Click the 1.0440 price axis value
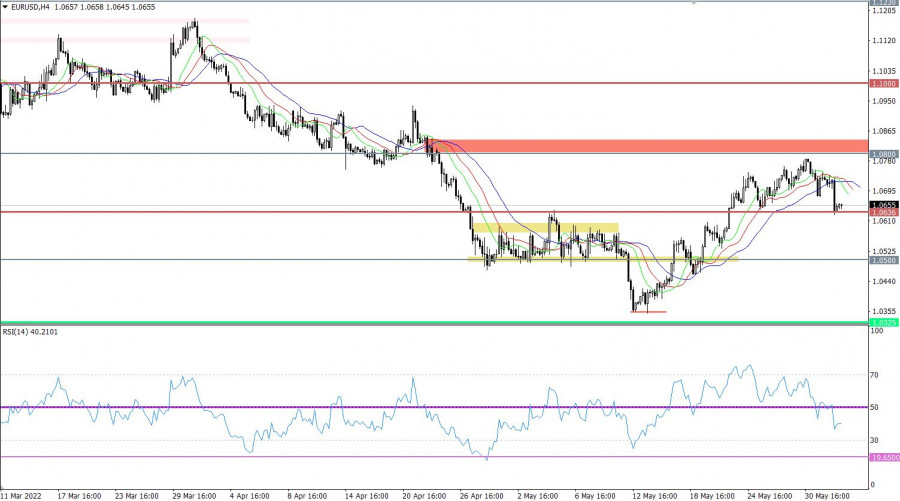 click(x=884, y=281)
